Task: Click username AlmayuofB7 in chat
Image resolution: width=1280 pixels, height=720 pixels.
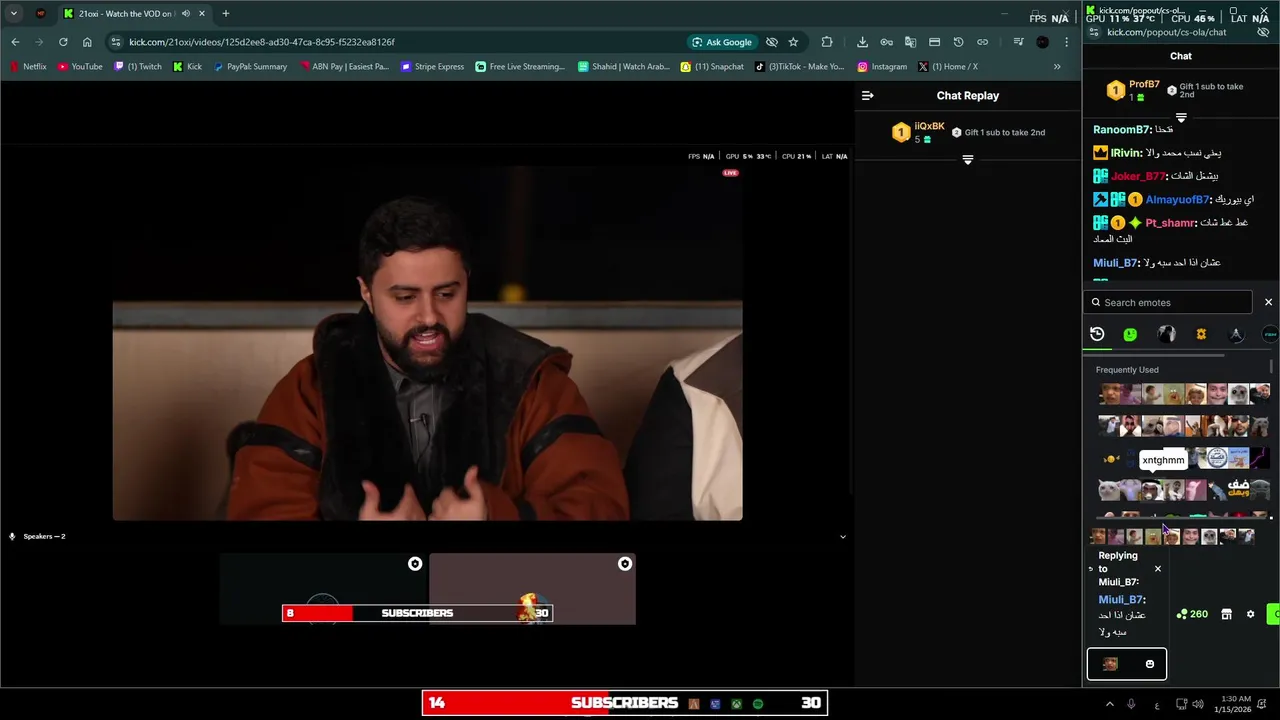Action: click(x=1177, y=200)
